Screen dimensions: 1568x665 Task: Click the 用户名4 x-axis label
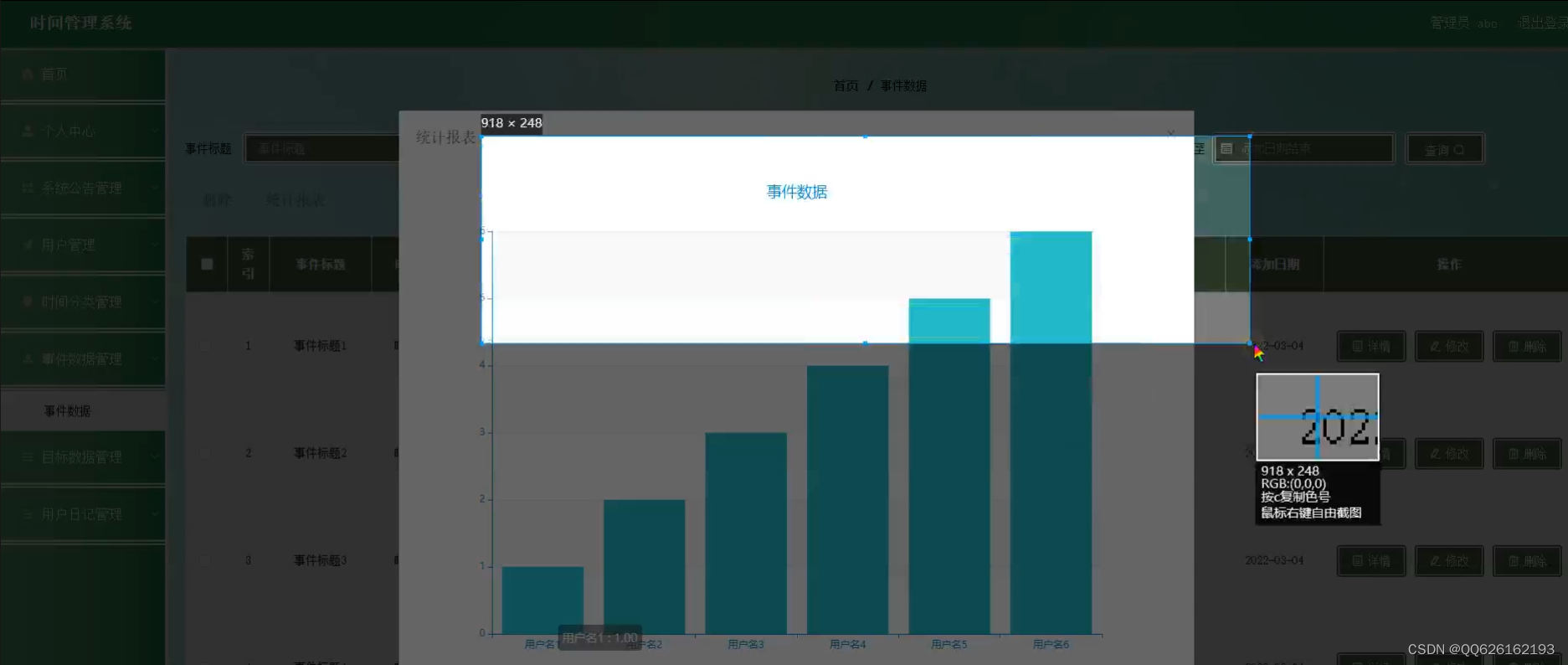(x=848, y=644)
